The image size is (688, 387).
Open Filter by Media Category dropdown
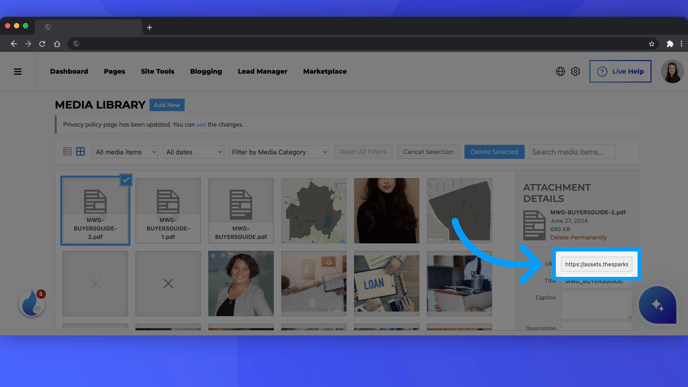pyautogui.click(x=279, y=152)
